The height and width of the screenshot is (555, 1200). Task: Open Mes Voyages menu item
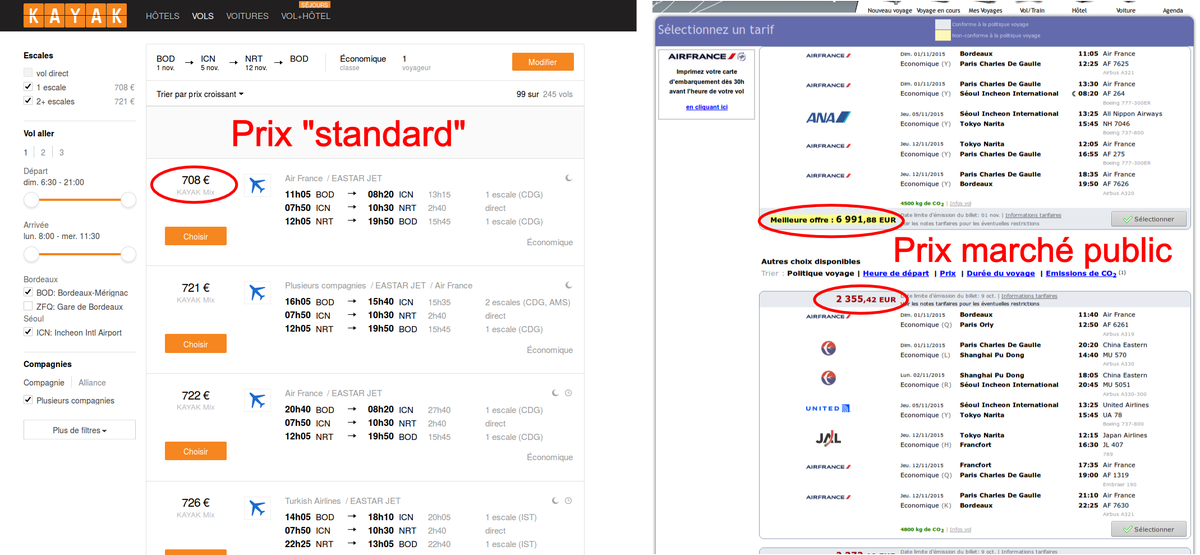(x=986, y=10)
